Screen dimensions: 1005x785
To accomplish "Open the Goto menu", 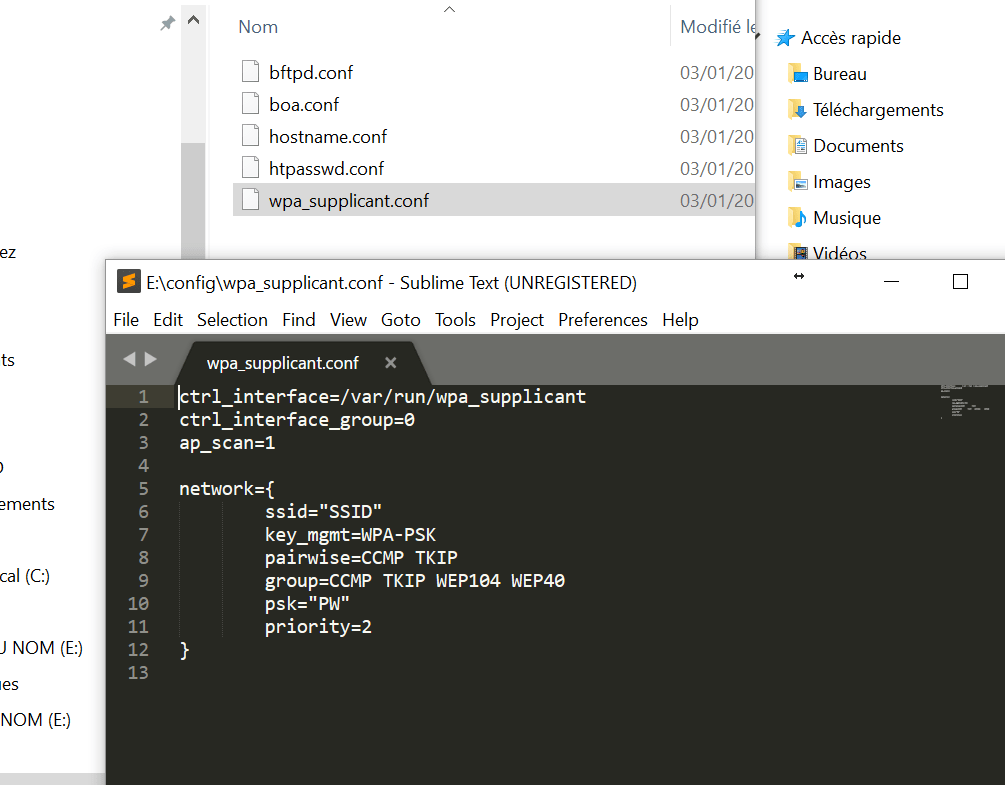I will click(401, 320).
